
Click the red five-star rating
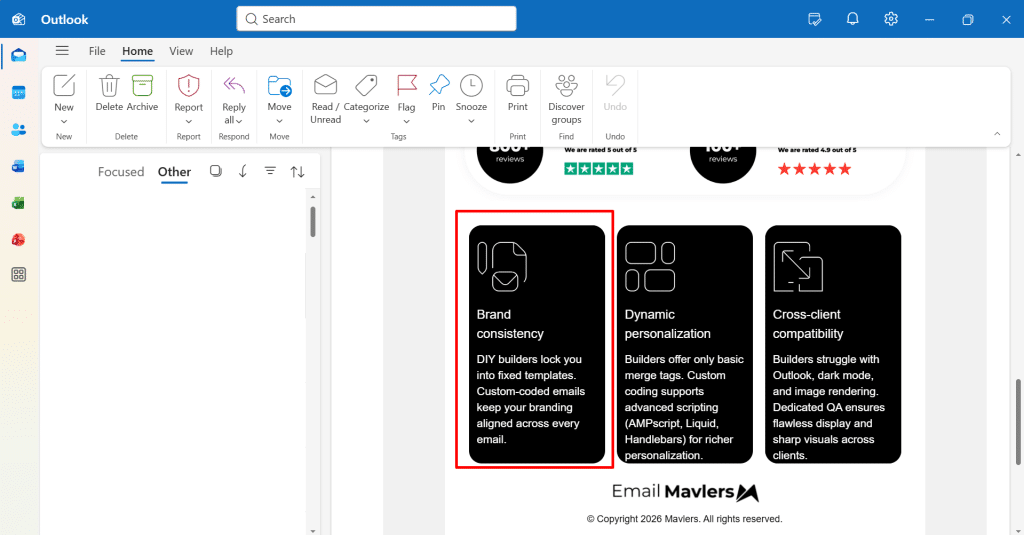coord(814,169)
